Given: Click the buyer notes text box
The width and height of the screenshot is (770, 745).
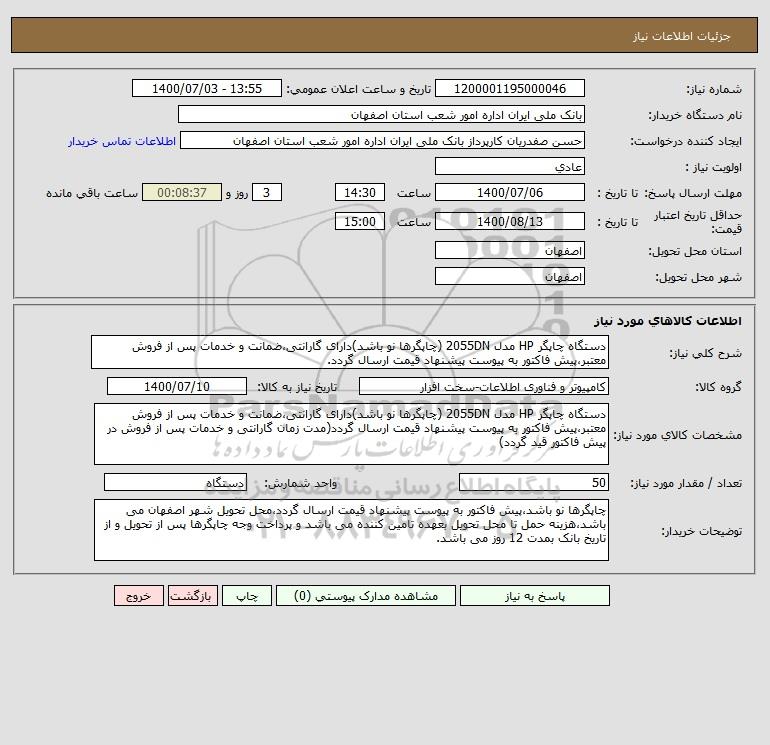Looking at the screenshot, I should [x=351, y=530].
